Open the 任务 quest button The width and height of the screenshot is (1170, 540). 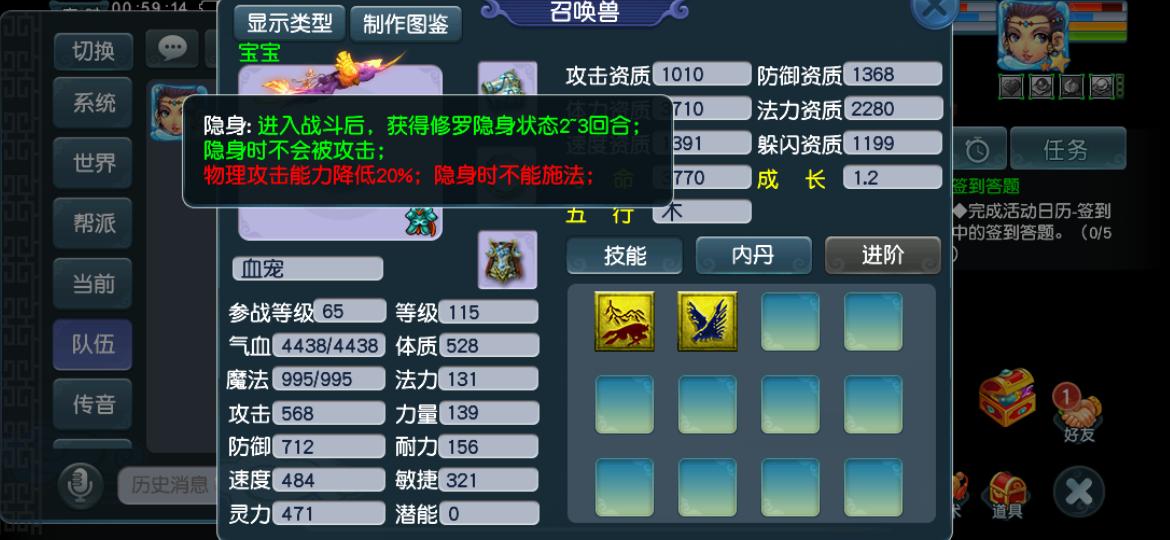[1067, 150]
